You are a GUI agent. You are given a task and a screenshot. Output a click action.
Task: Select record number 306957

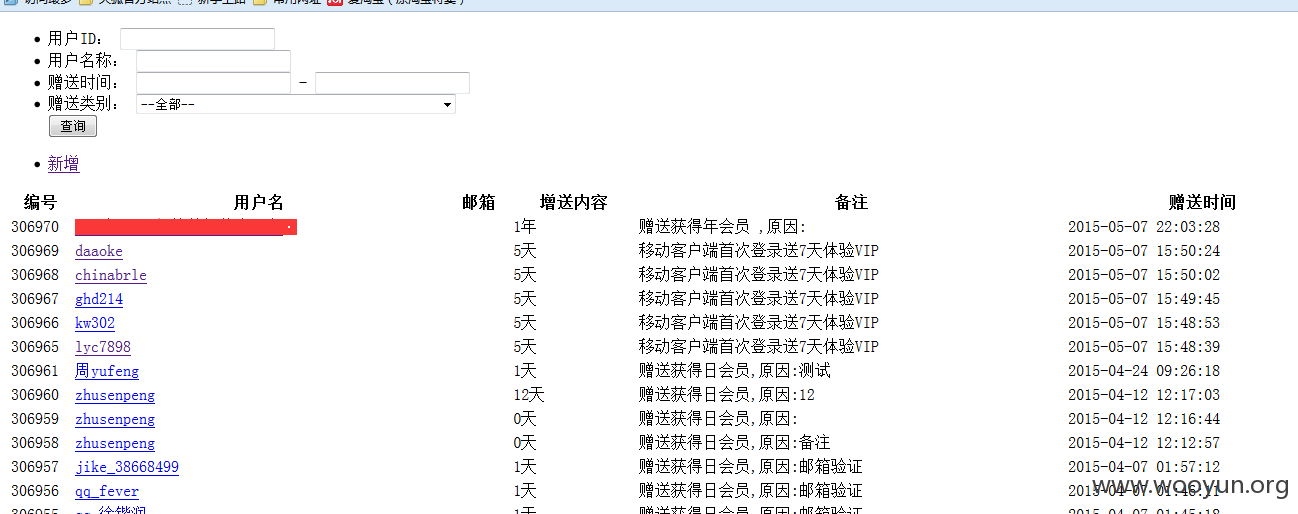click(35, 467)
